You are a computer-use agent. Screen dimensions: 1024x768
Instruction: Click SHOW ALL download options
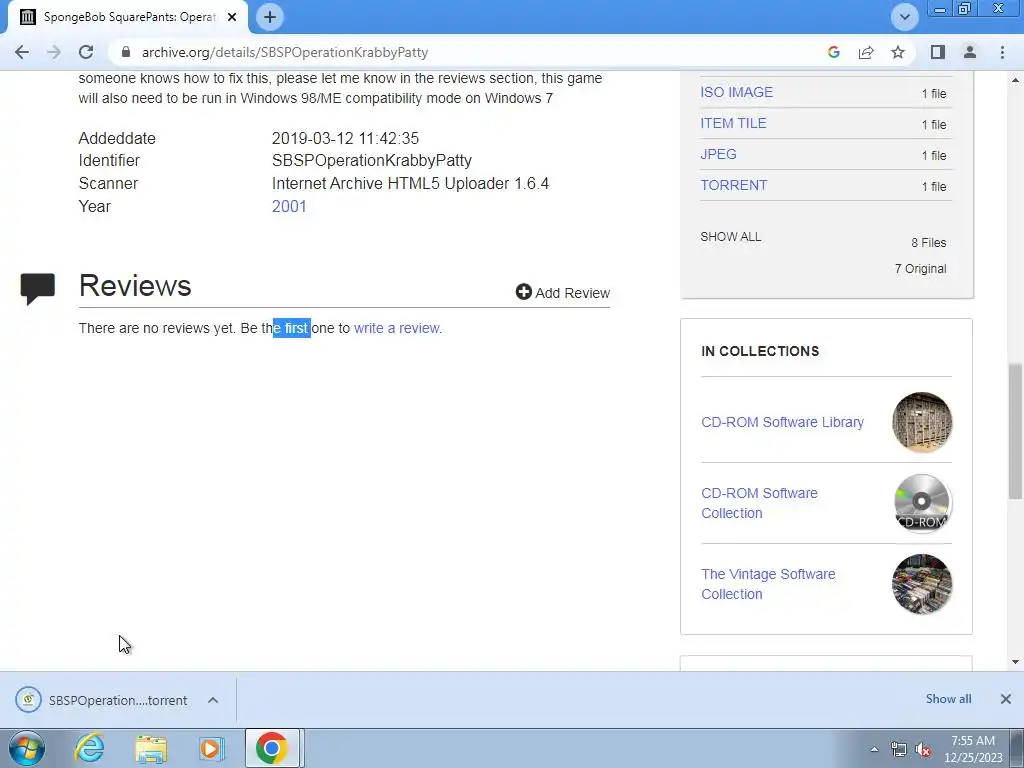731,236
